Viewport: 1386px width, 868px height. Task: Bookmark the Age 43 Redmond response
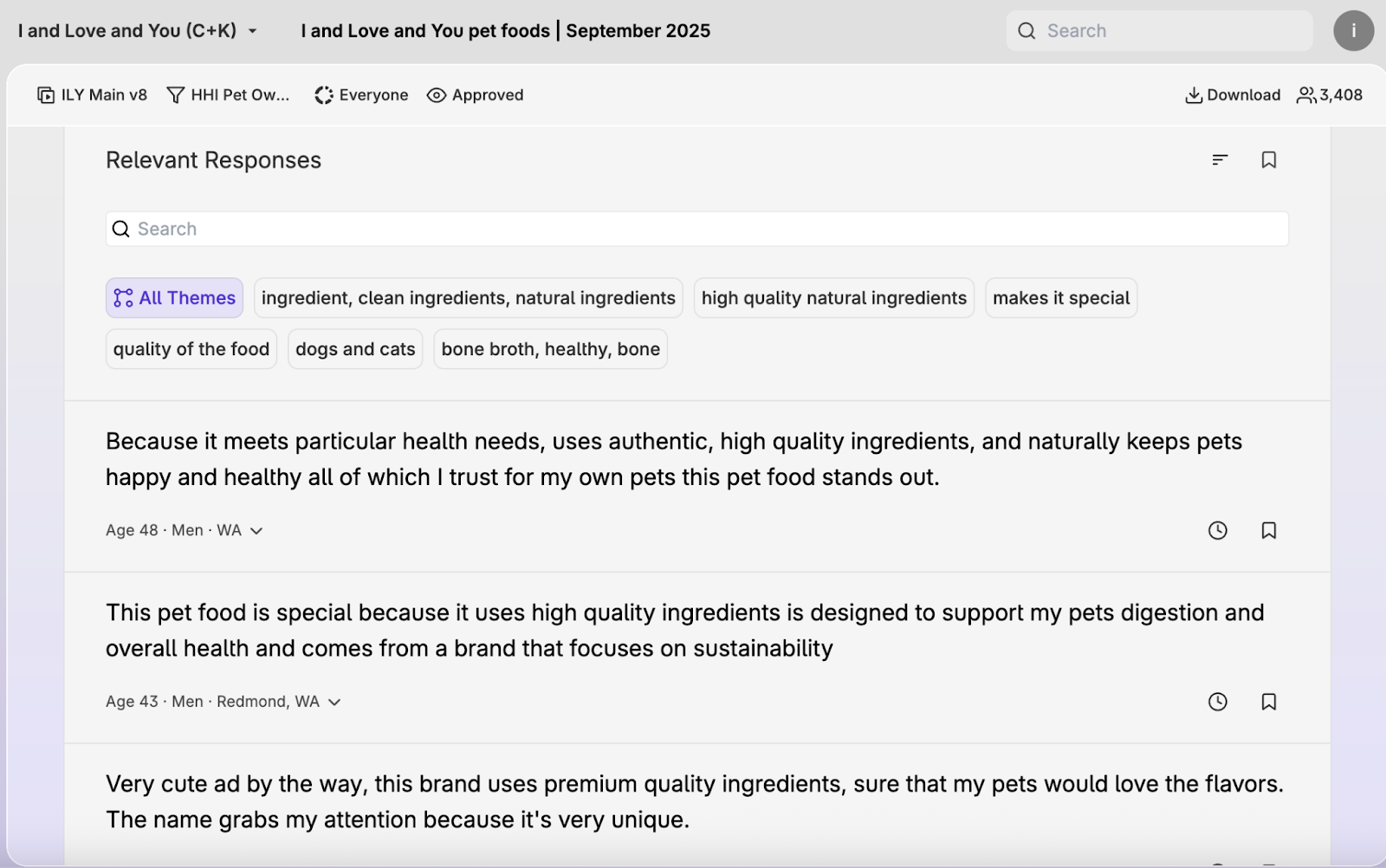click(1268, 702)
